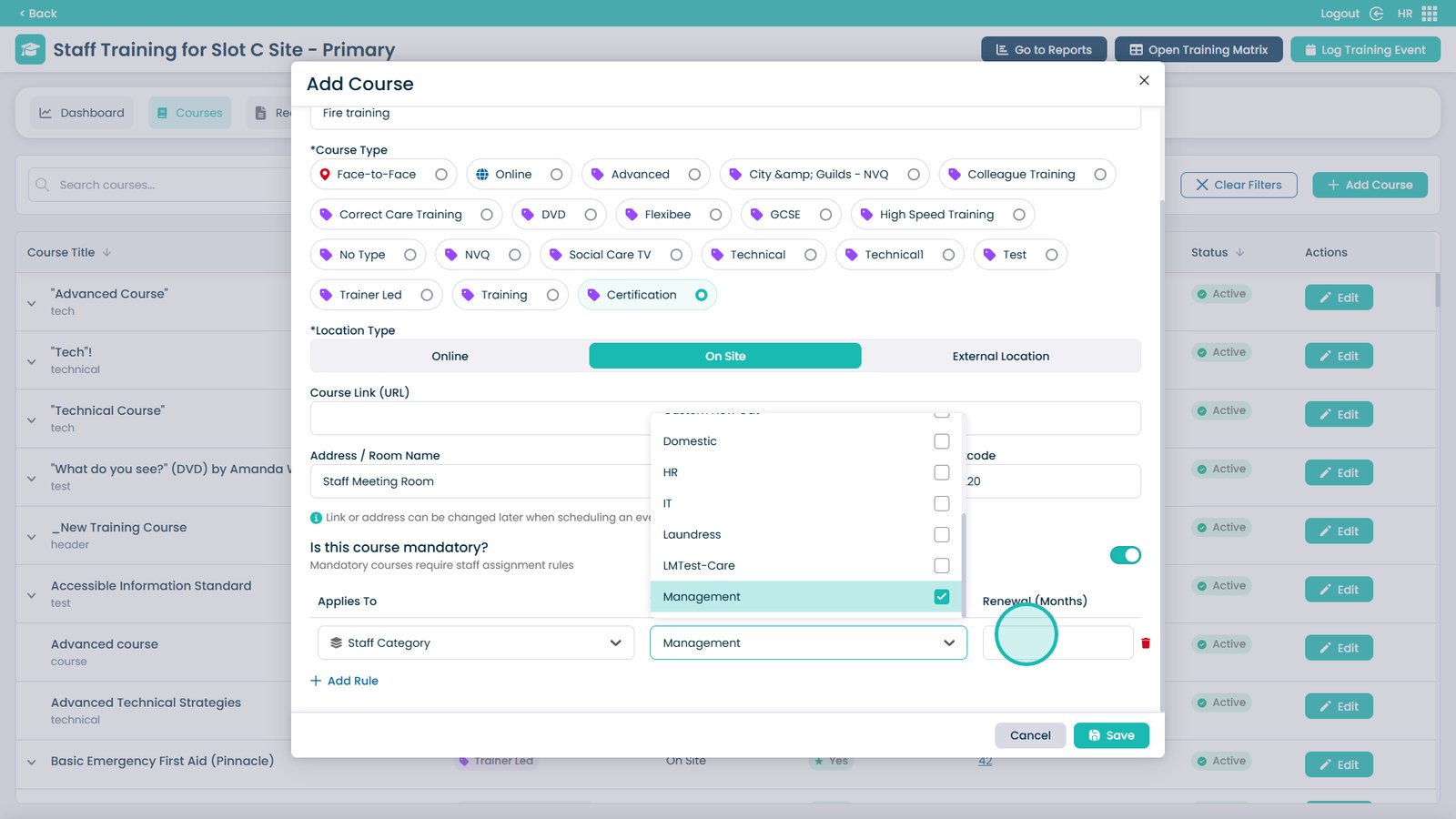Click the Renewal (Months) input field
Image resolution: width=1456 pixels, height=819 pixels.
[x=1057, y=643]
